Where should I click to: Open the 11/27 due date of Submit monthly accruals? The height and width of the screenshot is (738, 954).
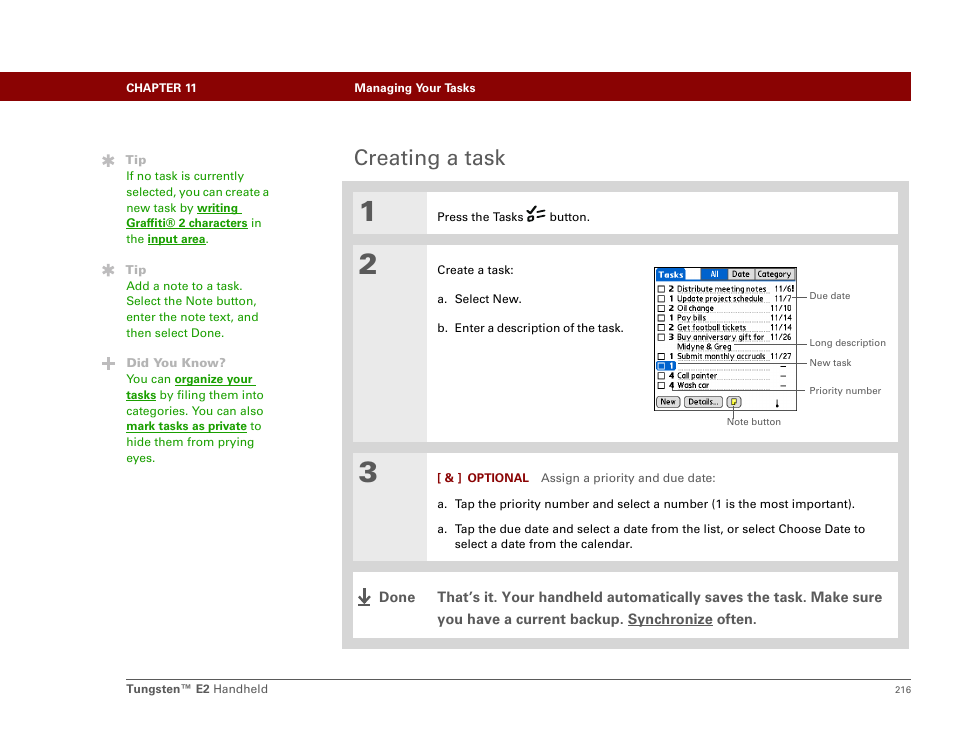(x=781, y=357)
